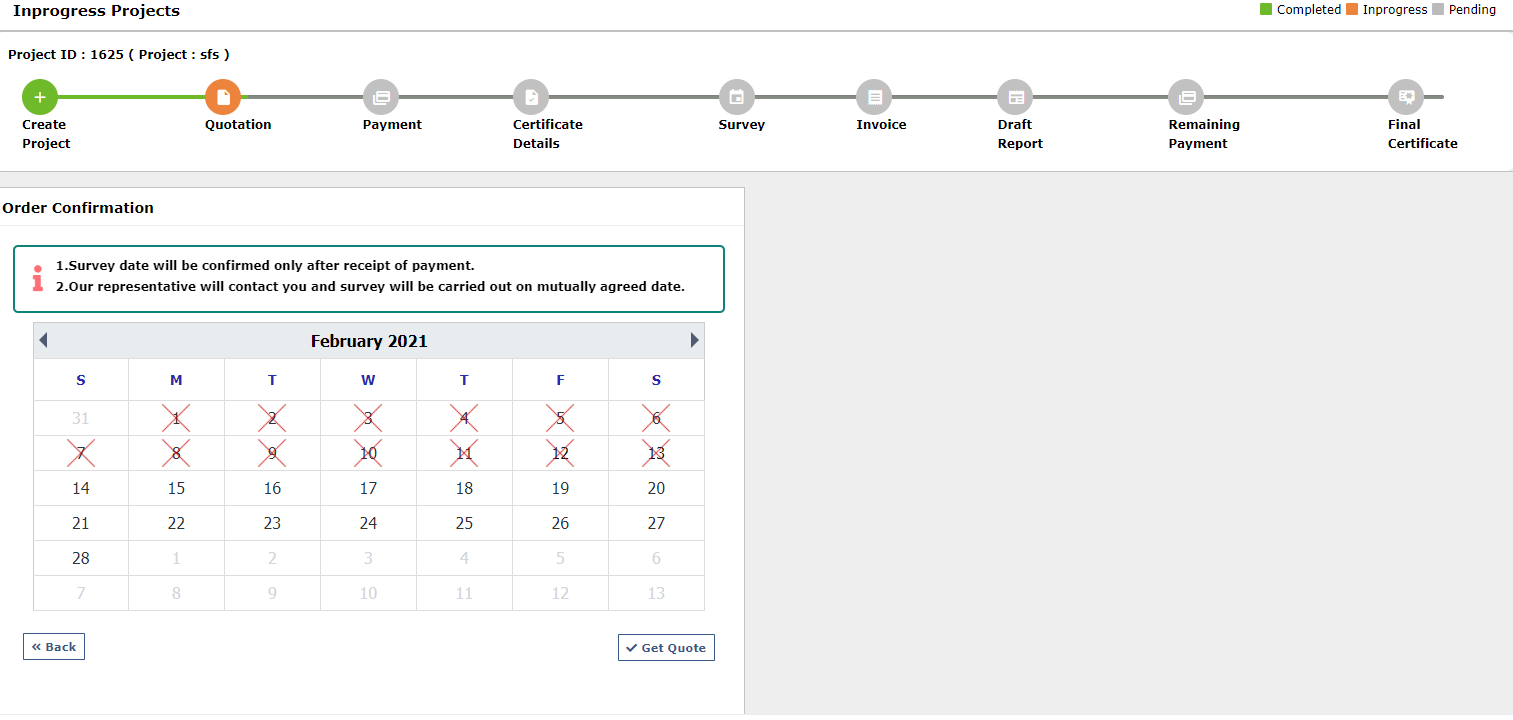Click the orange Quotation step icon
The image size is (1513, 720).
tap(223, 97)
